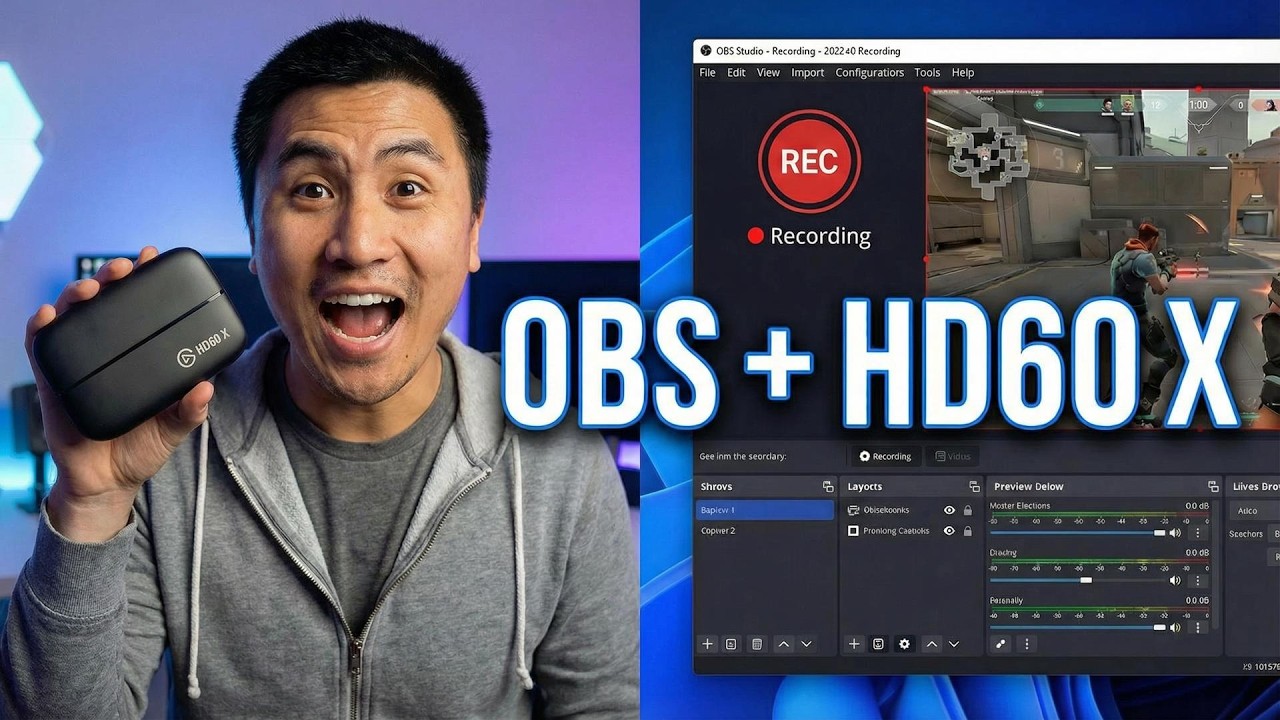Open the Import menu
This screenshot has height=720, width=1280.
808,72
